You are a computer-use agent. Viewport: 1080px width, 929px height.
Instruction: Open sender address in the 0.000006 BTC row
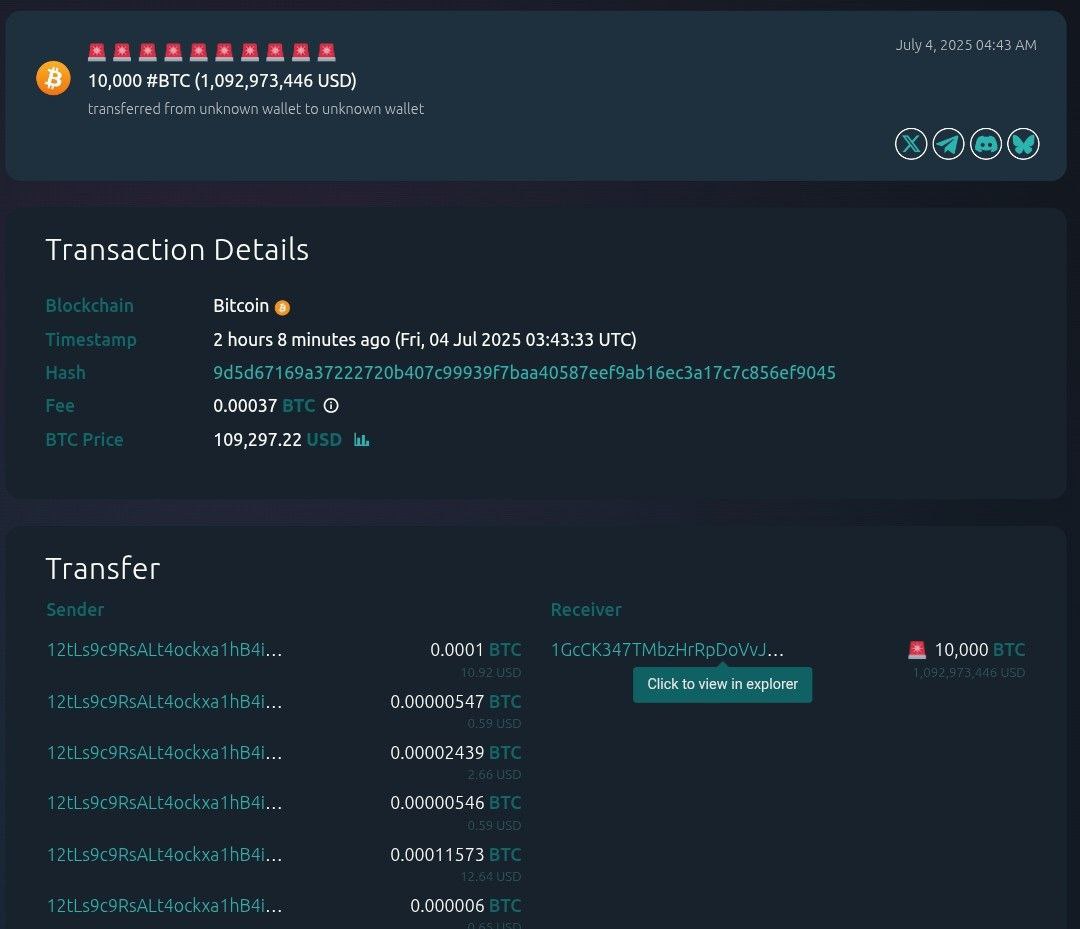(x=164, y=905)
